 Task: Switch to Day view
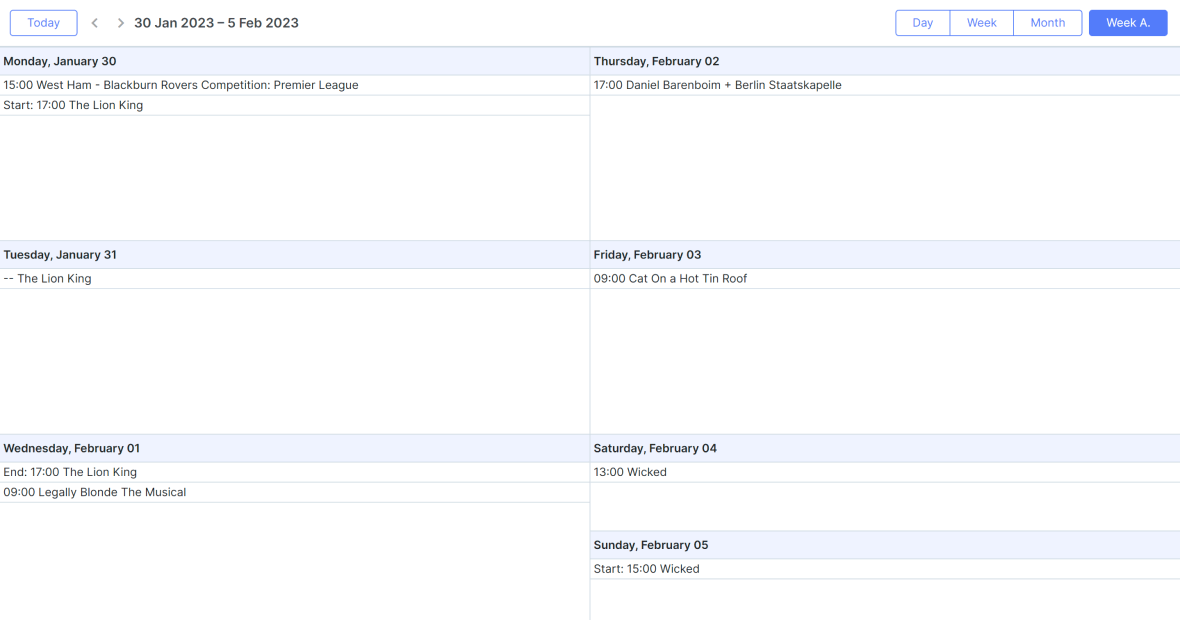click(922, 22)
